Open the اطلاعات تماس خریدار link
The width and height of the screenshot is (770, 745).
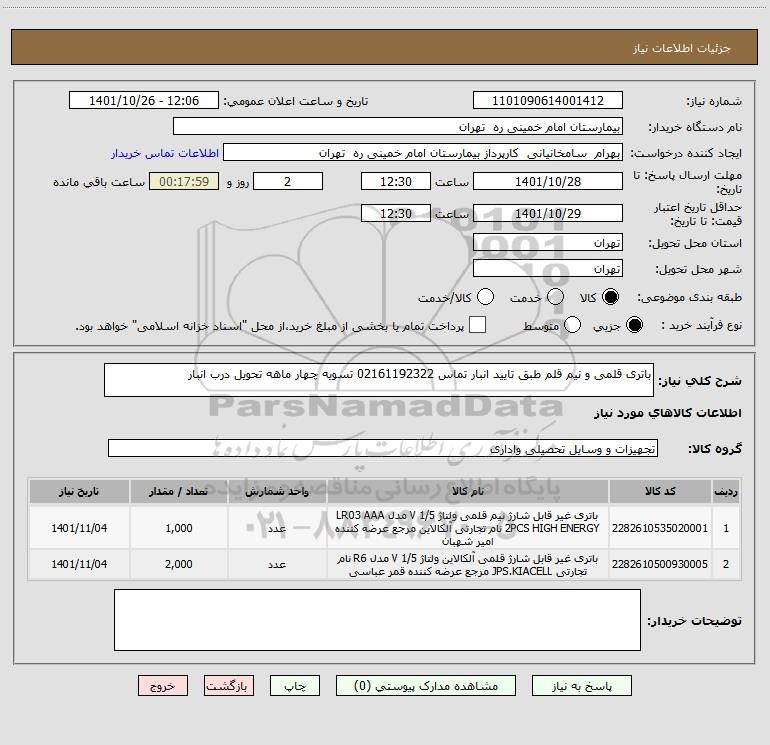point(165,153)
